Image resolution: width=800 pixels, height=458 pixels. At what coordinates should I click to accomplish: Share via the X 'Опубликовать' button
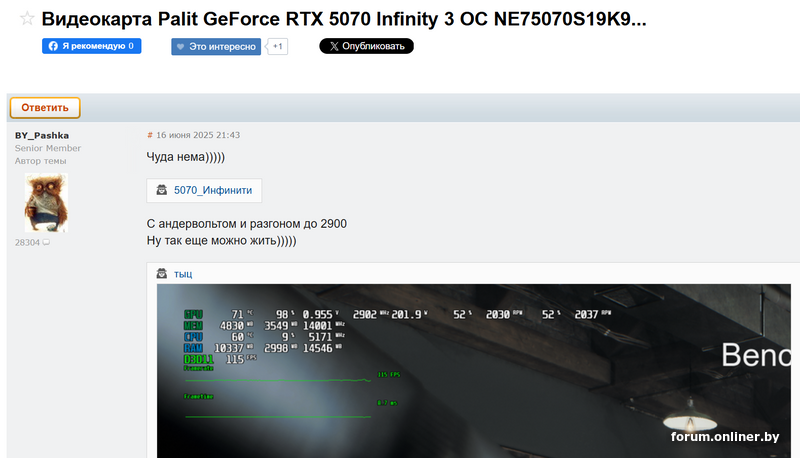[x=366, y=46]
